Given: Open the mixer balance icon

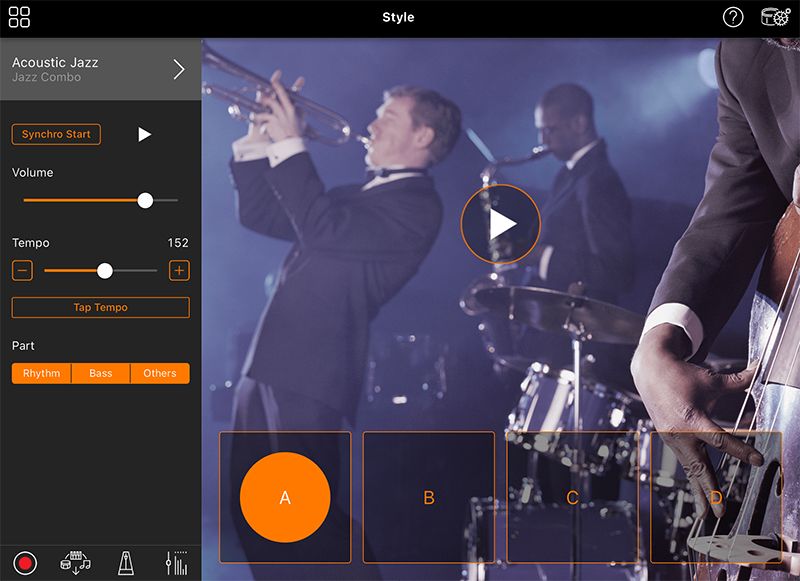Looking at the screenshot, I should point(176,562).
